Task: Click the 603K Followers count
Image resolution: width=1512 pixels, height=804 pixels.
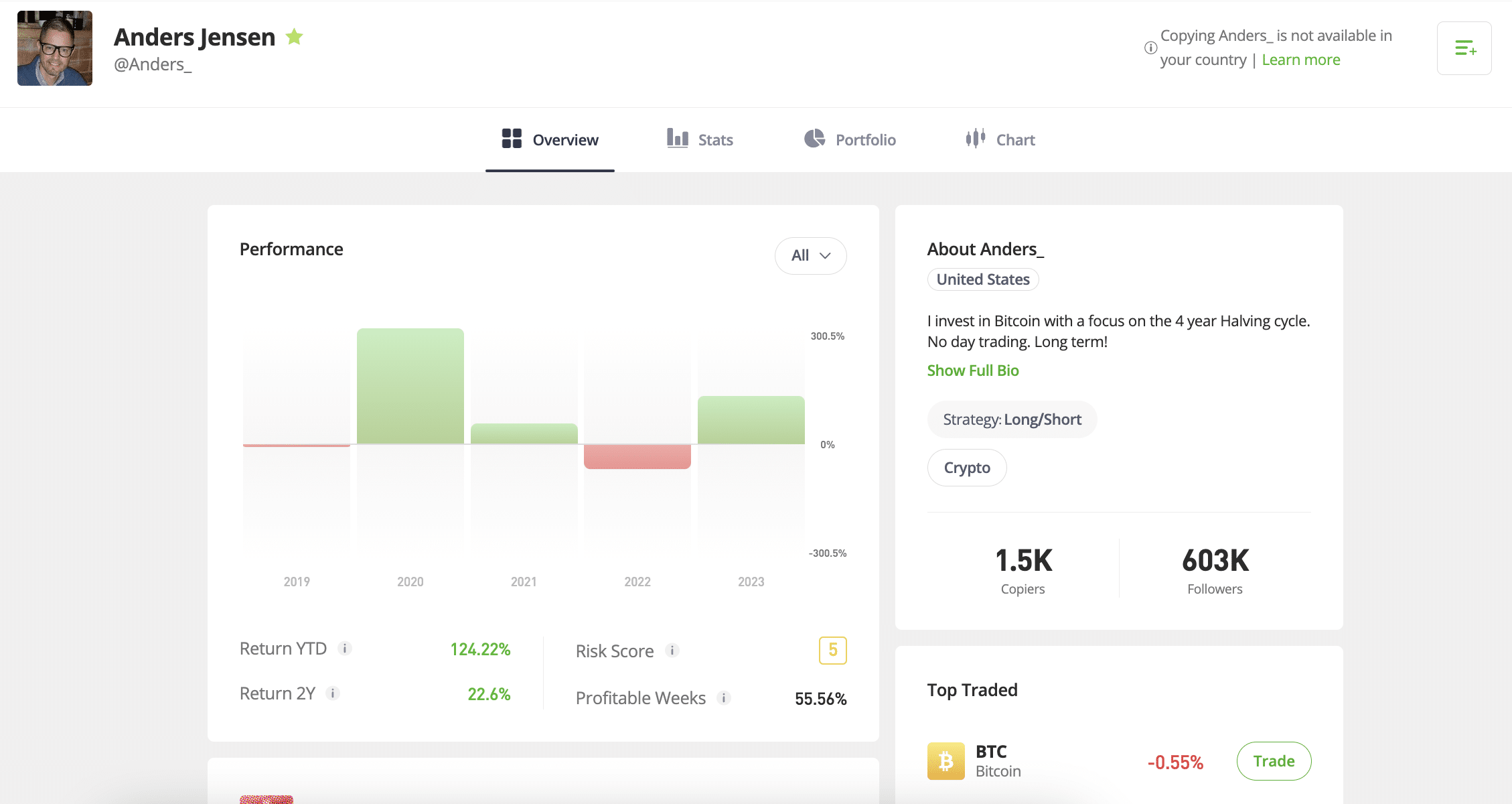Action: click(x=1215, y=569)
